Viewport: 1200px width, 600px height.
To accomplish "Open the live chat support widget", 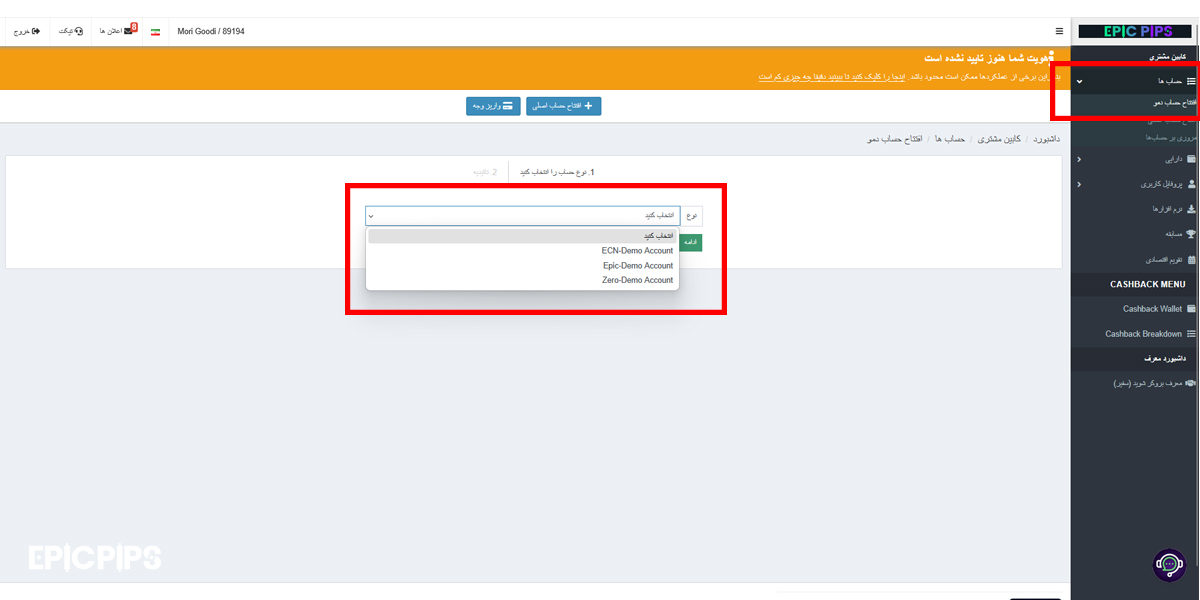I will [x=1169, y=564].
